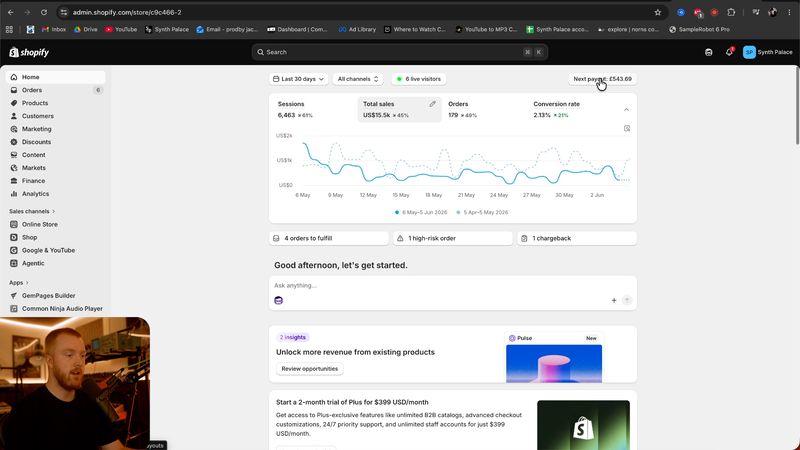
Task: Select the Total sales metric card
Action: click(x=399, y=109)
